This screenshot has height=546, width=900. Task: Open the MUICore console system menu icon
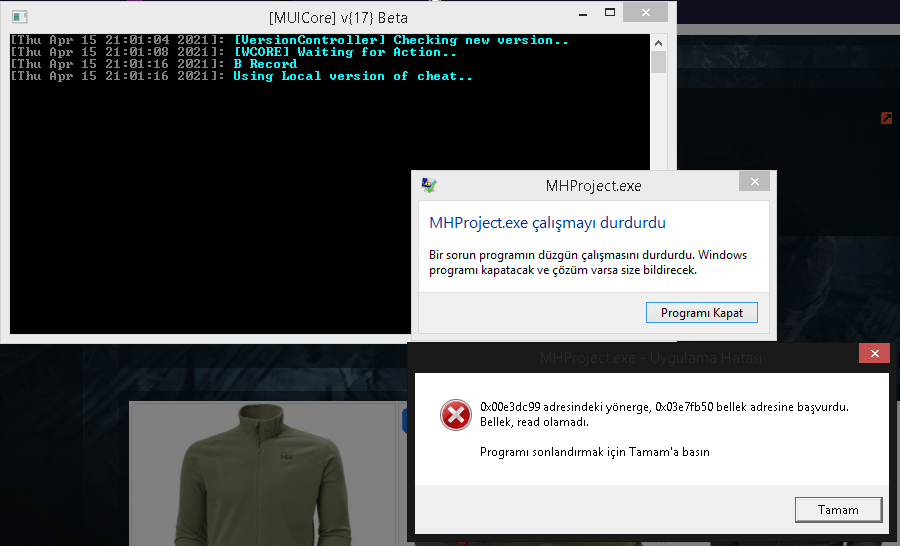tap(20, 17)
